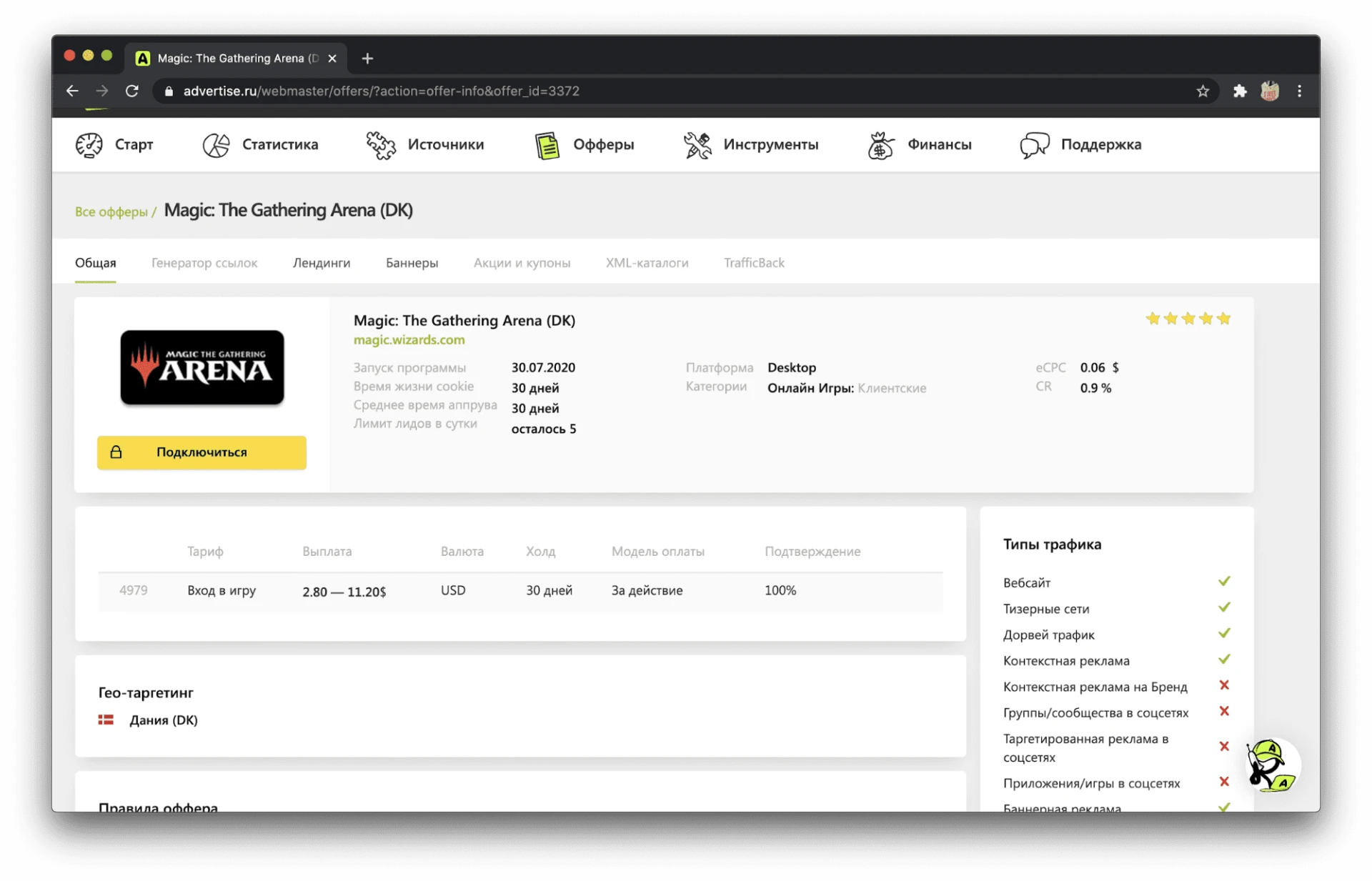Click the red cross next to Группы/сообщества в соцсетях
This screenshot has width=1372, height=881.
coord(1224,711)
